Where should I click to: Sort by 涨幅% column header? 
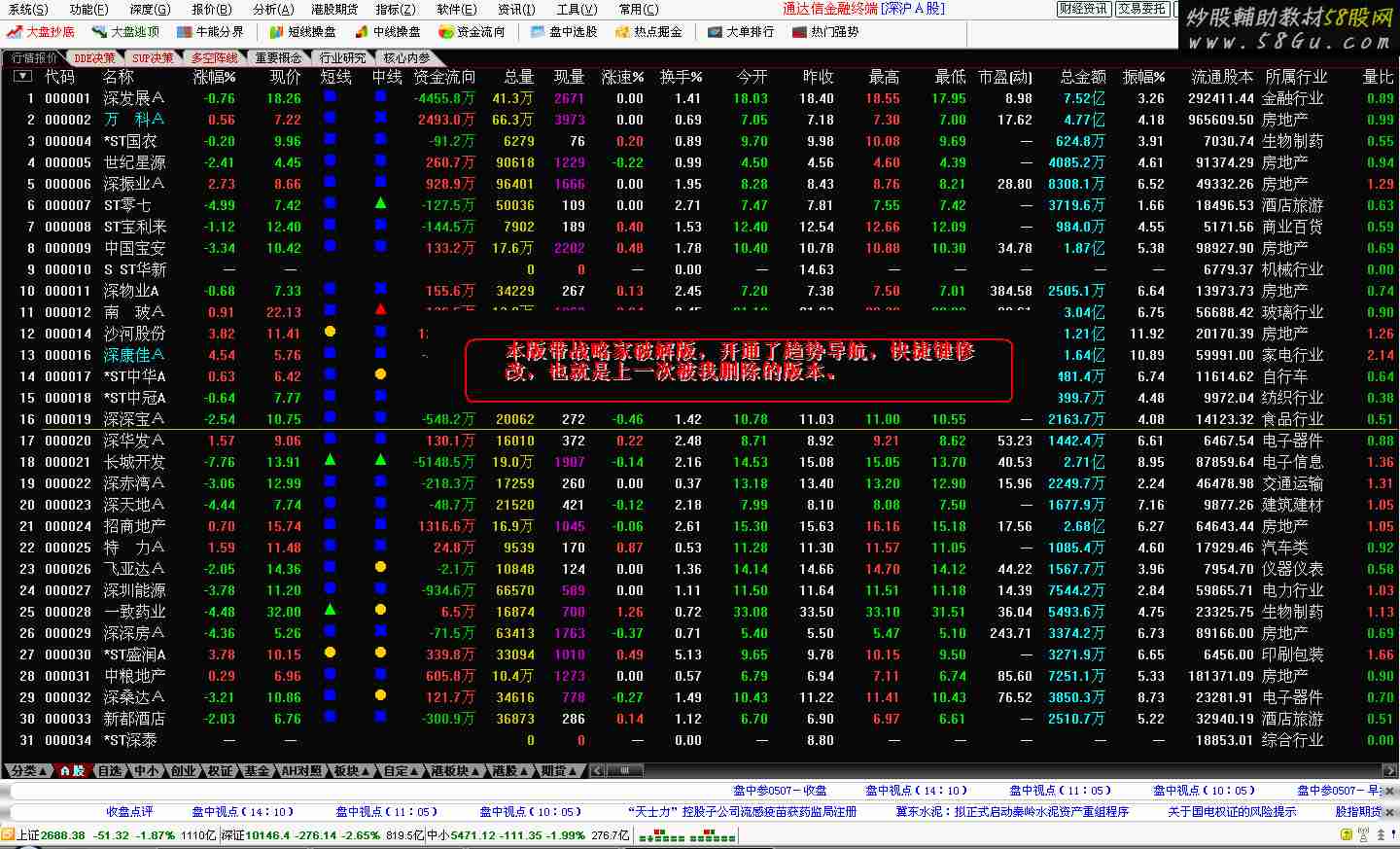[x=215, y=76]
